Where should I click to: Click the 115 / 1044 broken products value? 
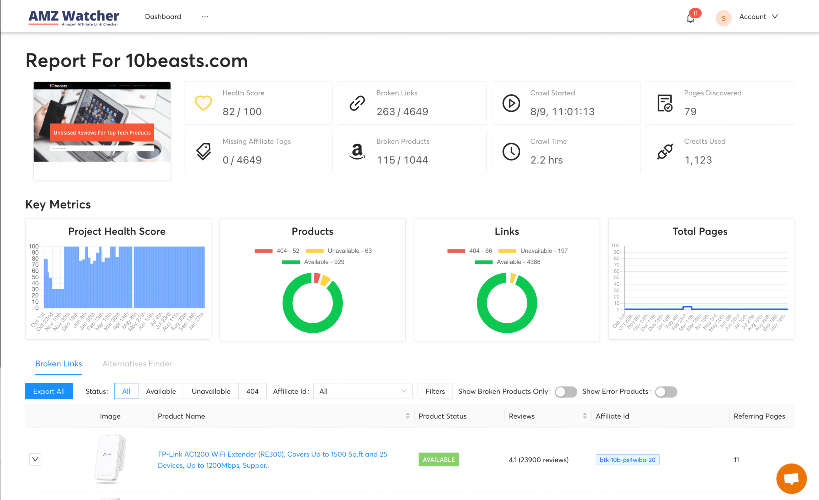[x=402, y=160]
